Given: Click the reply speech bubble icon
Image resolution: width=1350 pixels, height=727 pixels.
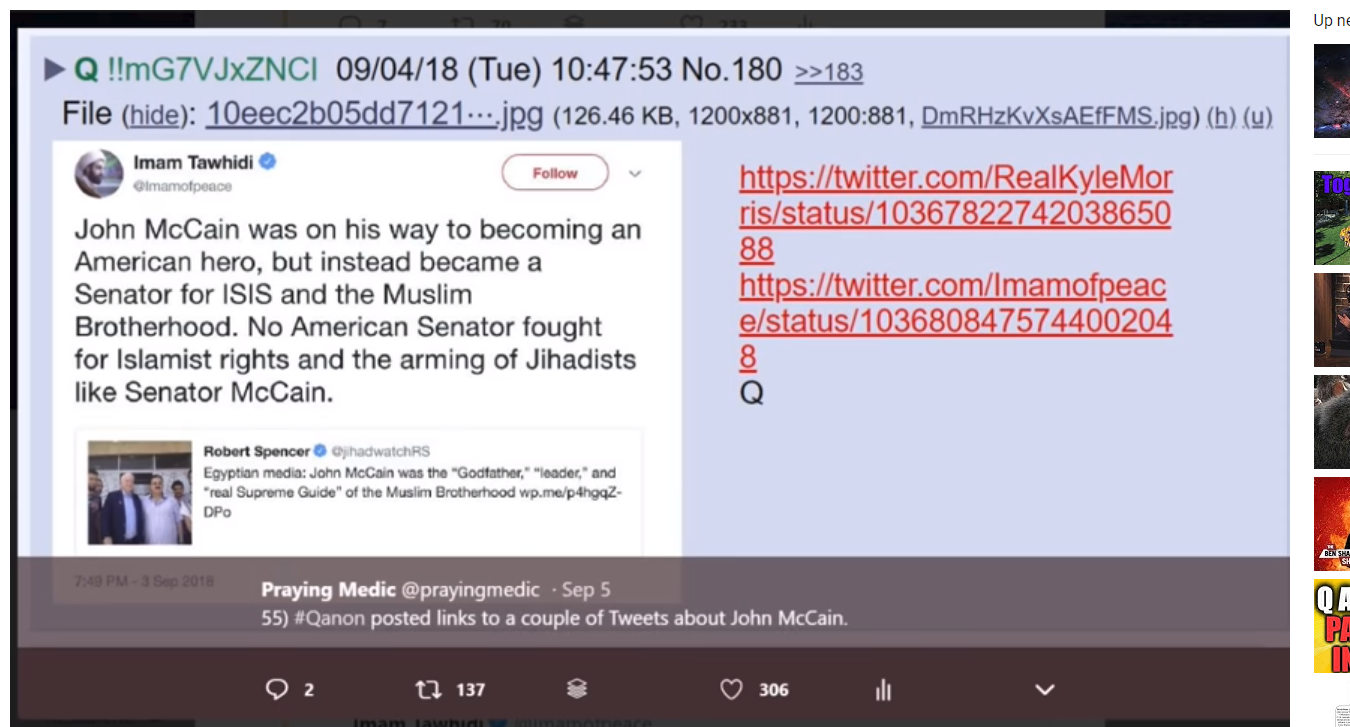Looking at the screenshot, I should 277,689.
